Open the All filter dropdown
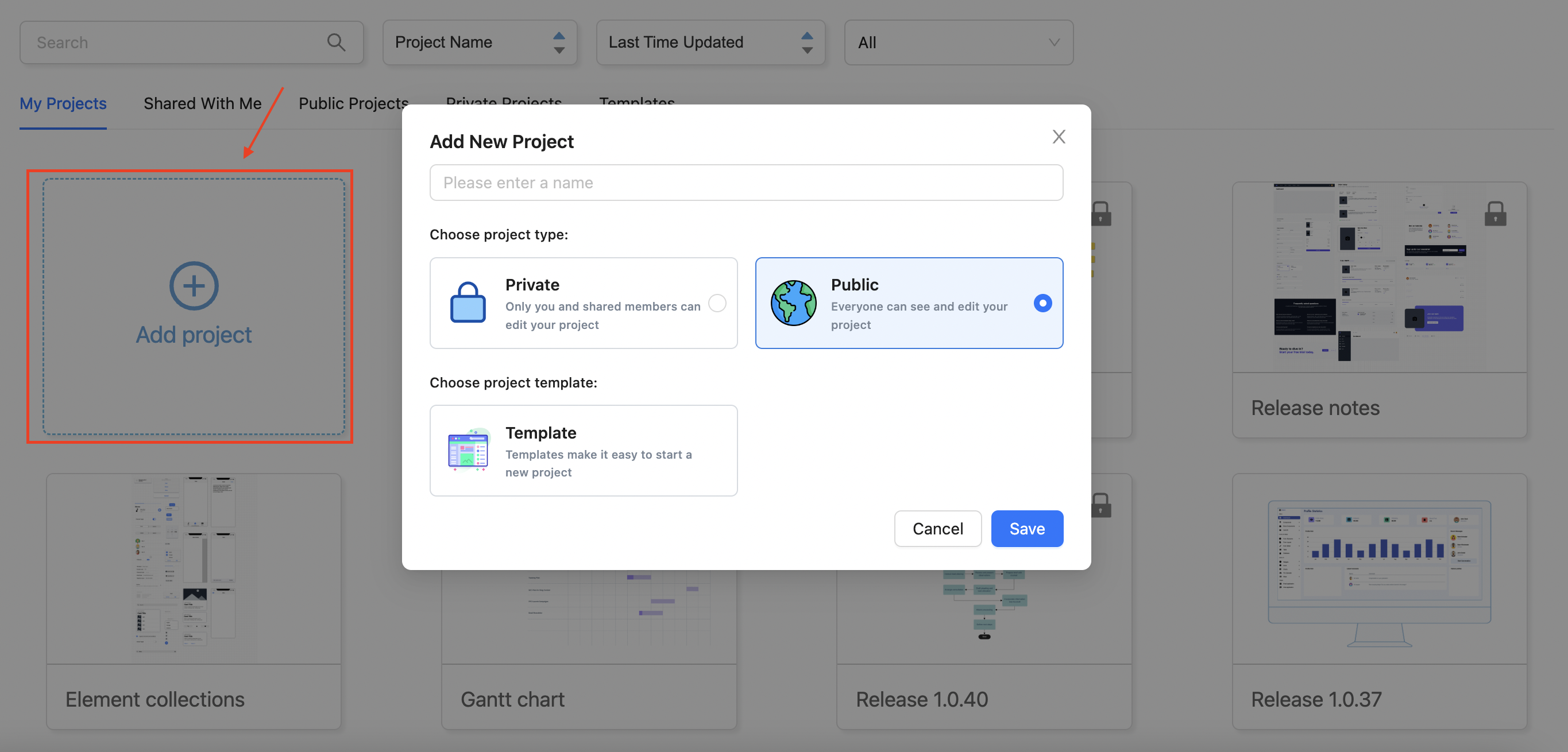1568x752 pixels. (x=958, y=42)
